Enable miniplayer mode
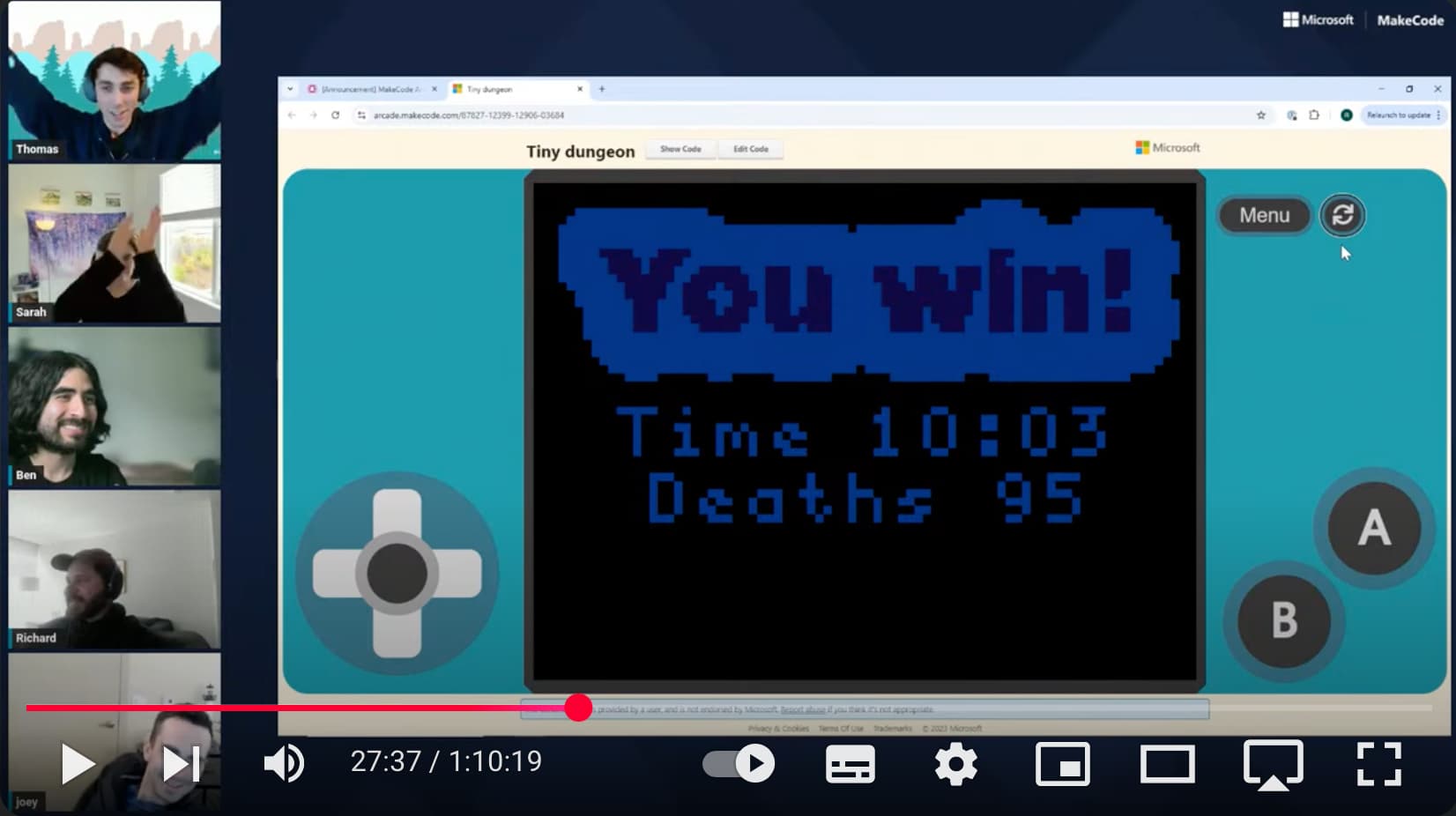Image resolution: width=1456 pixels, height=816 pixels. pos(1063,764)
